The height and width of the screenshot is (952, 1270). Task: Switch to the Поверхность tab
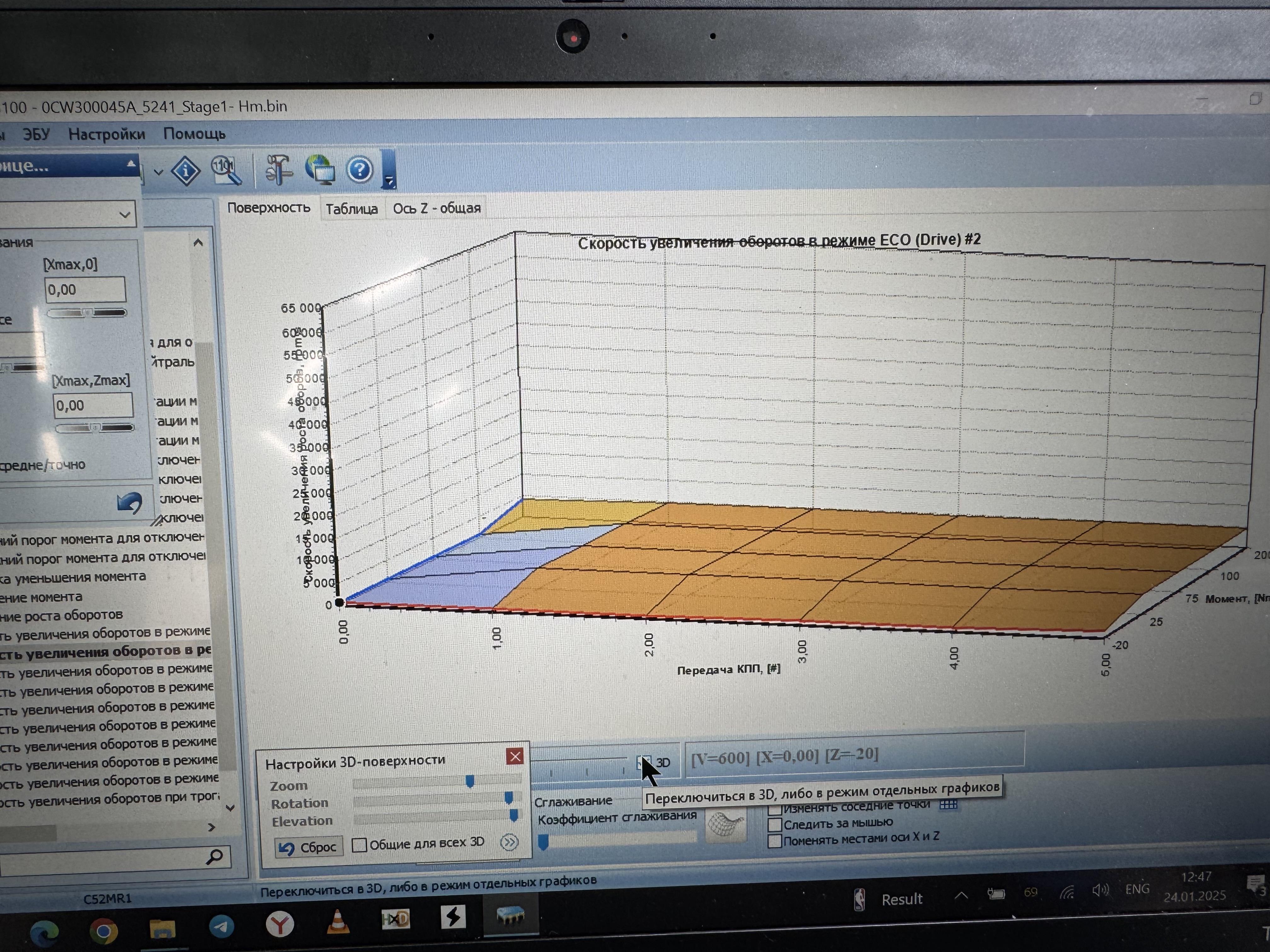click(269, 208)
